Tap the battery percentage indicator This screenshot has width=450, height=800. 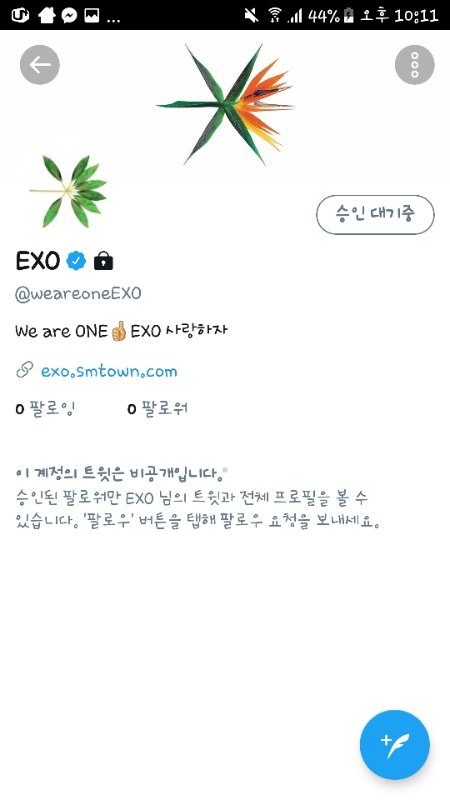(x=323, y=15)
